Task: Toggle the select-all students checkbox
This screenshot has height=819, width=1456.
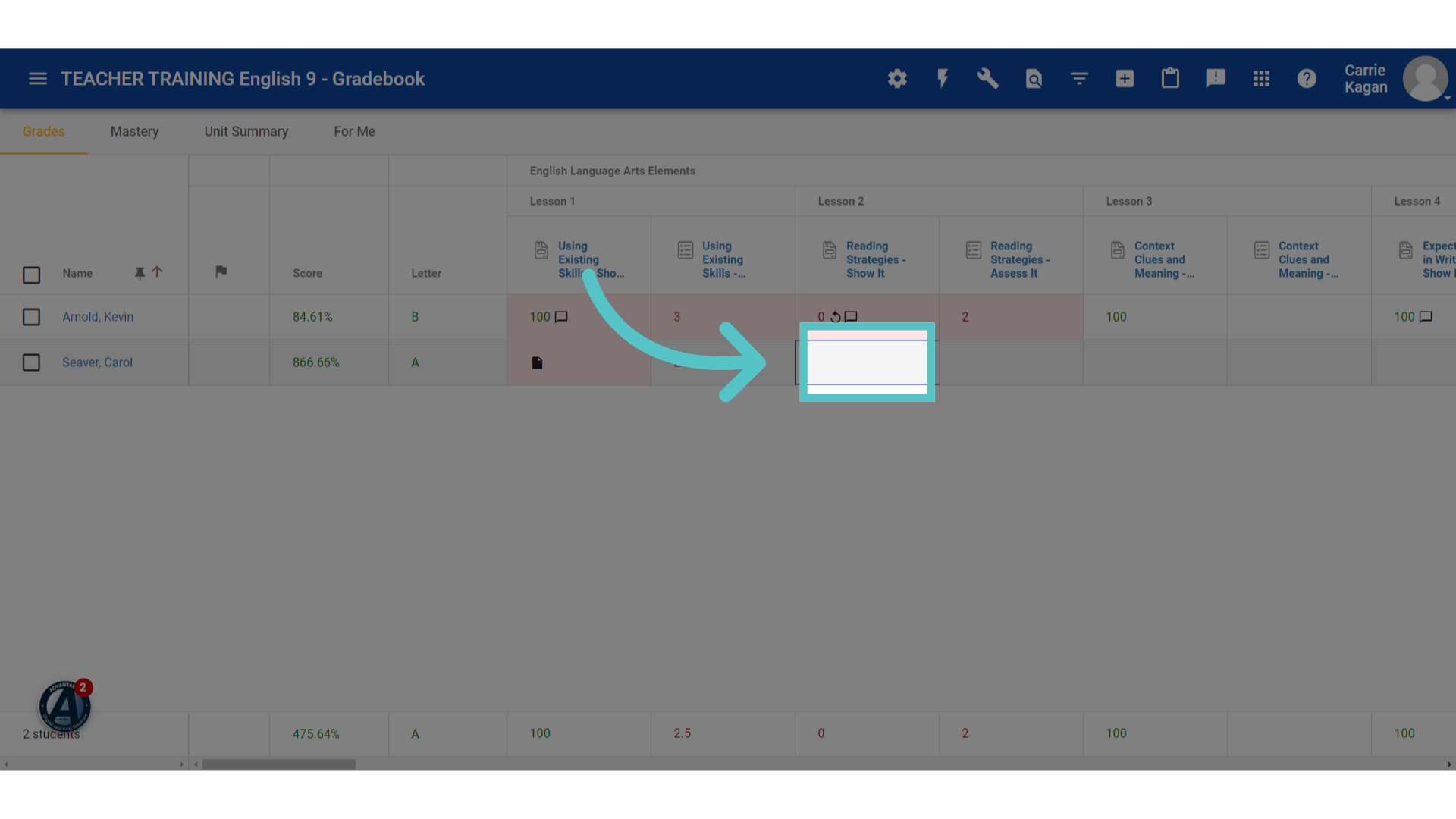Action: click(31, 275)
